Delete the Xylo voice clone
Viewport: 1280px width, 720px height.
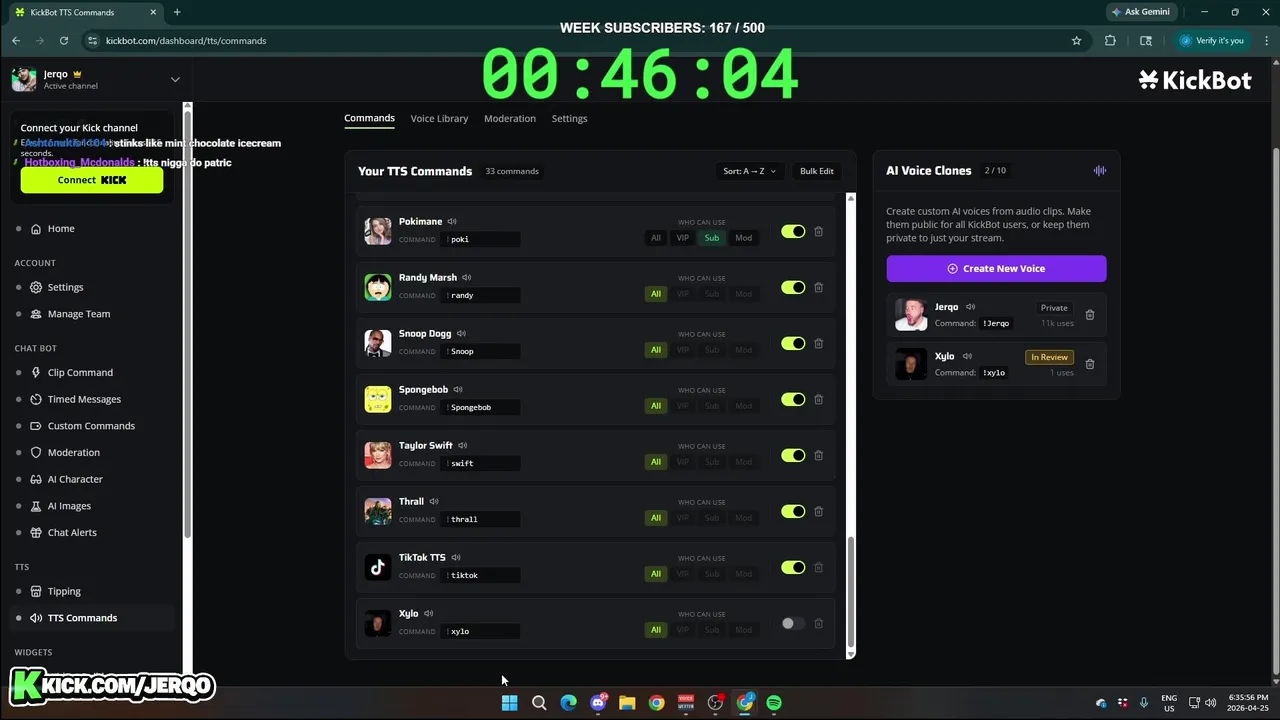coord(1090,364)
